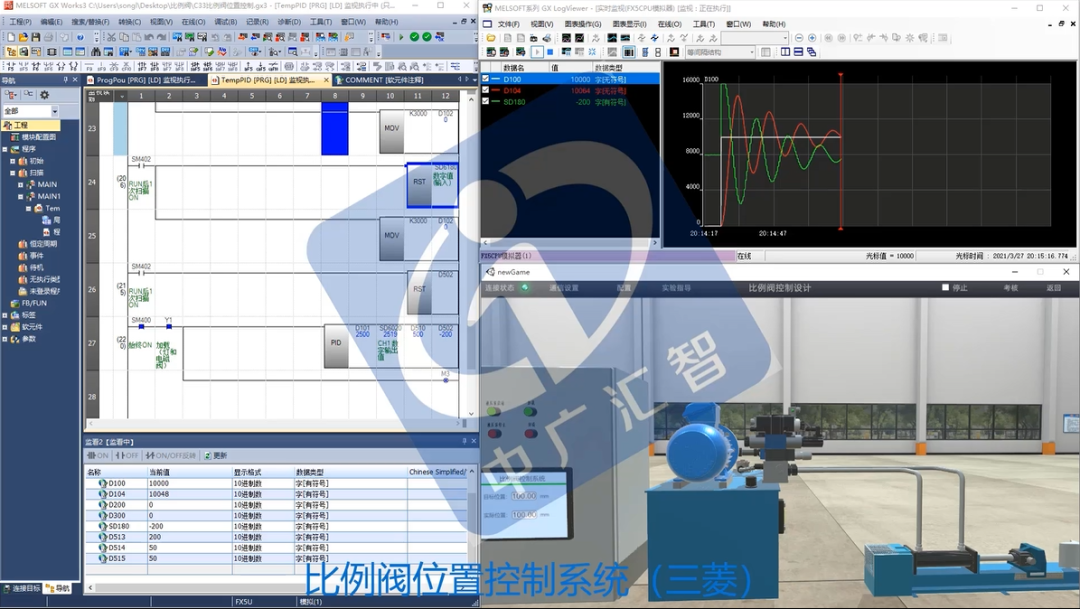Image resolution: width=1080 pixels, height=609 pixels.
Task: Open the folder icon in GX LogViewer toolbar
Action: tap(490, 38)
